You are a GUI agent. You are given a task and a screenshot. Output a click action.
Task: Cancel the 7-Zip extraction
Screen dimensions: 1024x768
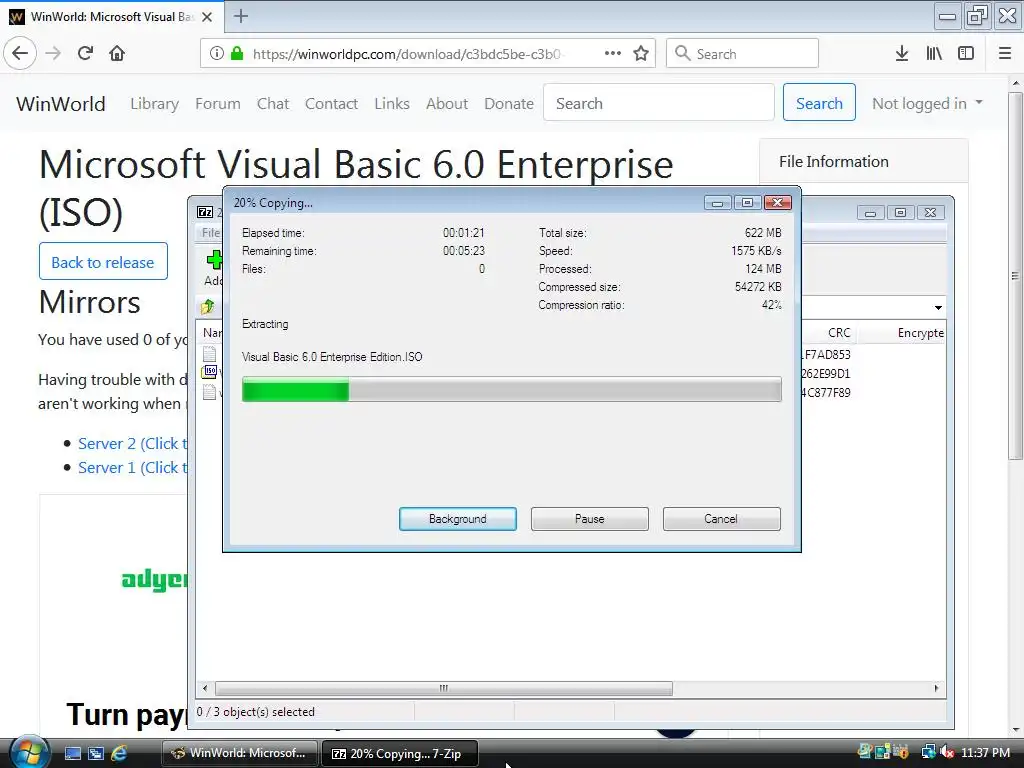click(721, 519)
